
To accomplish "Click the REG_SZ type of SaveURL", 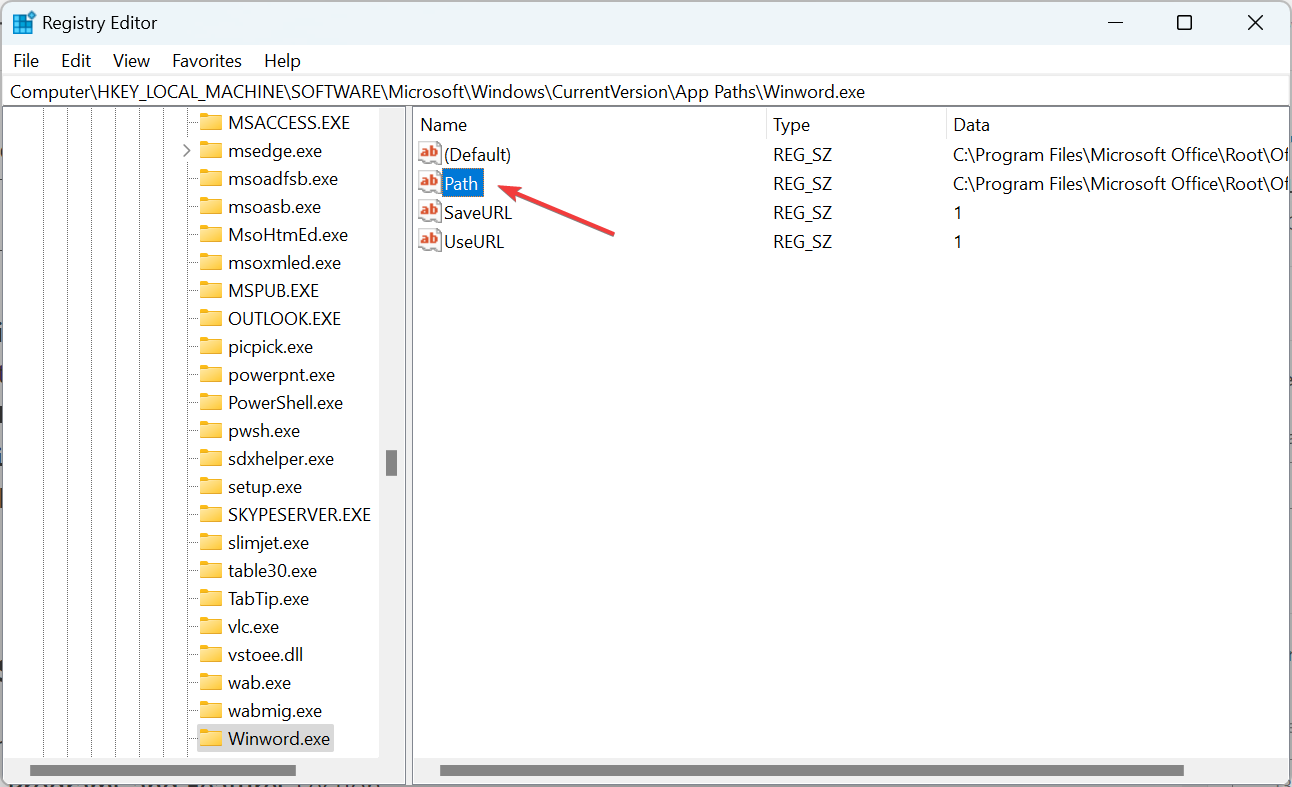I will pos(802,213).
